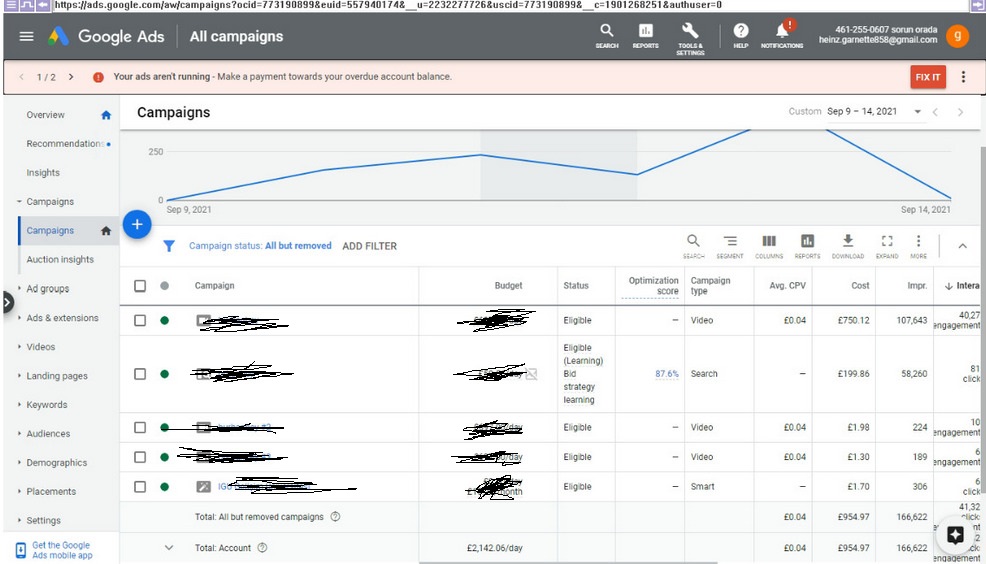Expand Ad groups in sidebar
Screen dimensions: 986x564
pyautogui.click(x=19, y=289)
